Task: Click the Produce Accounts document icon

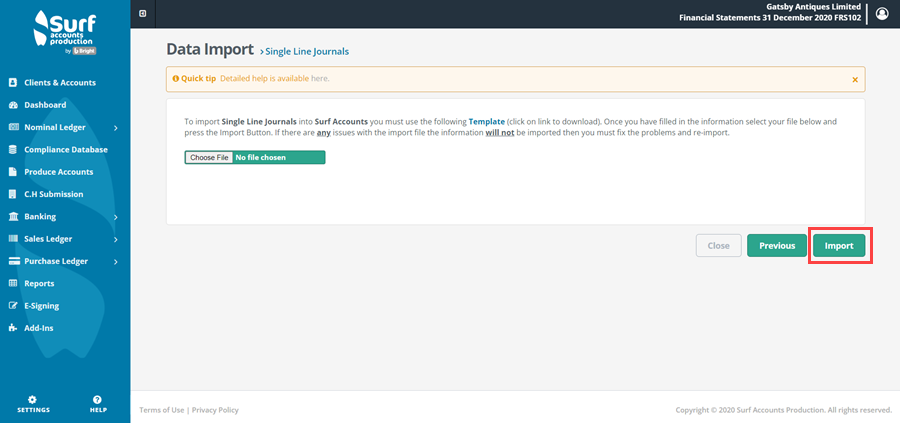Action: [13, 172]
